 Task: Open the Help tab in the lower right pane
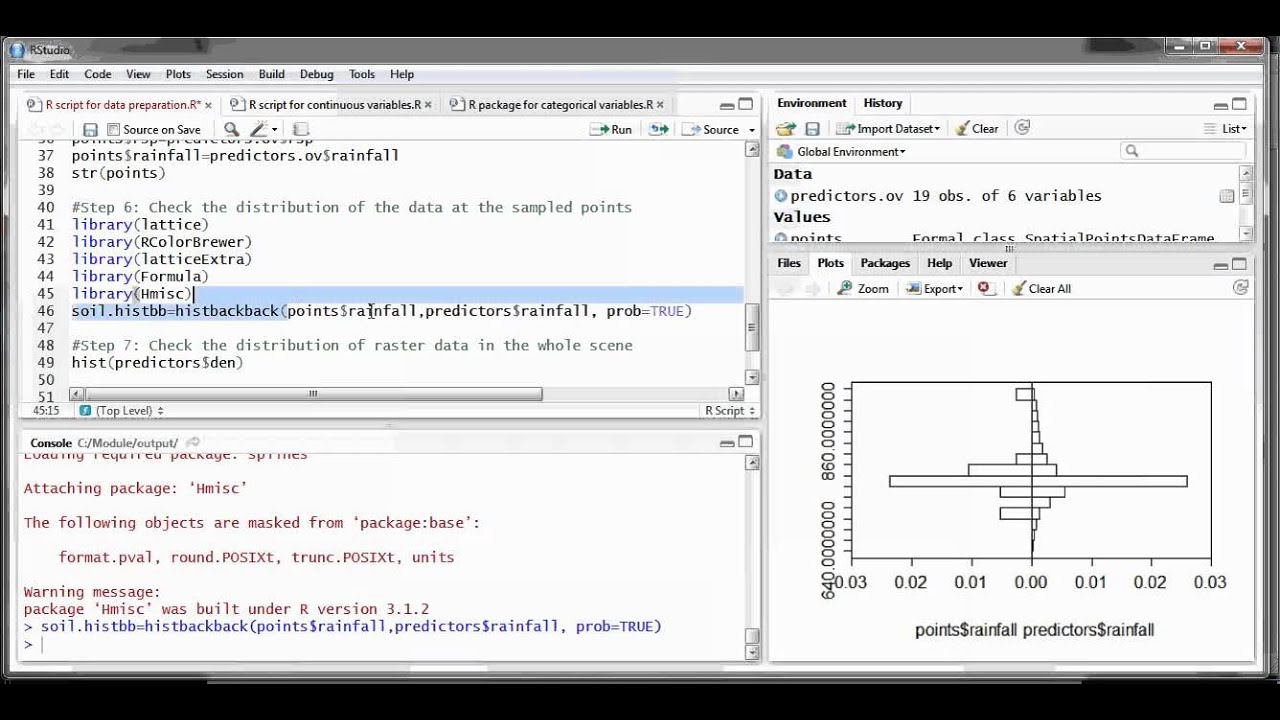coord(939,263)
